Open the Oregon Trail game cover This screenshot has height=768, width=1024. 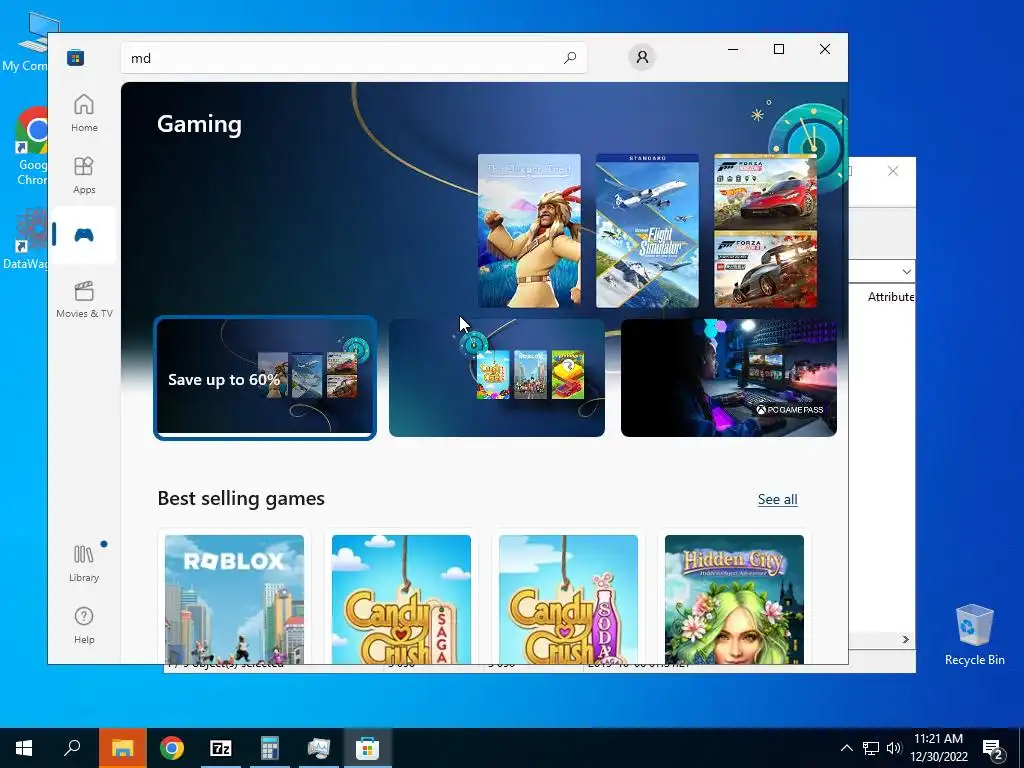[x=529, y=231]
